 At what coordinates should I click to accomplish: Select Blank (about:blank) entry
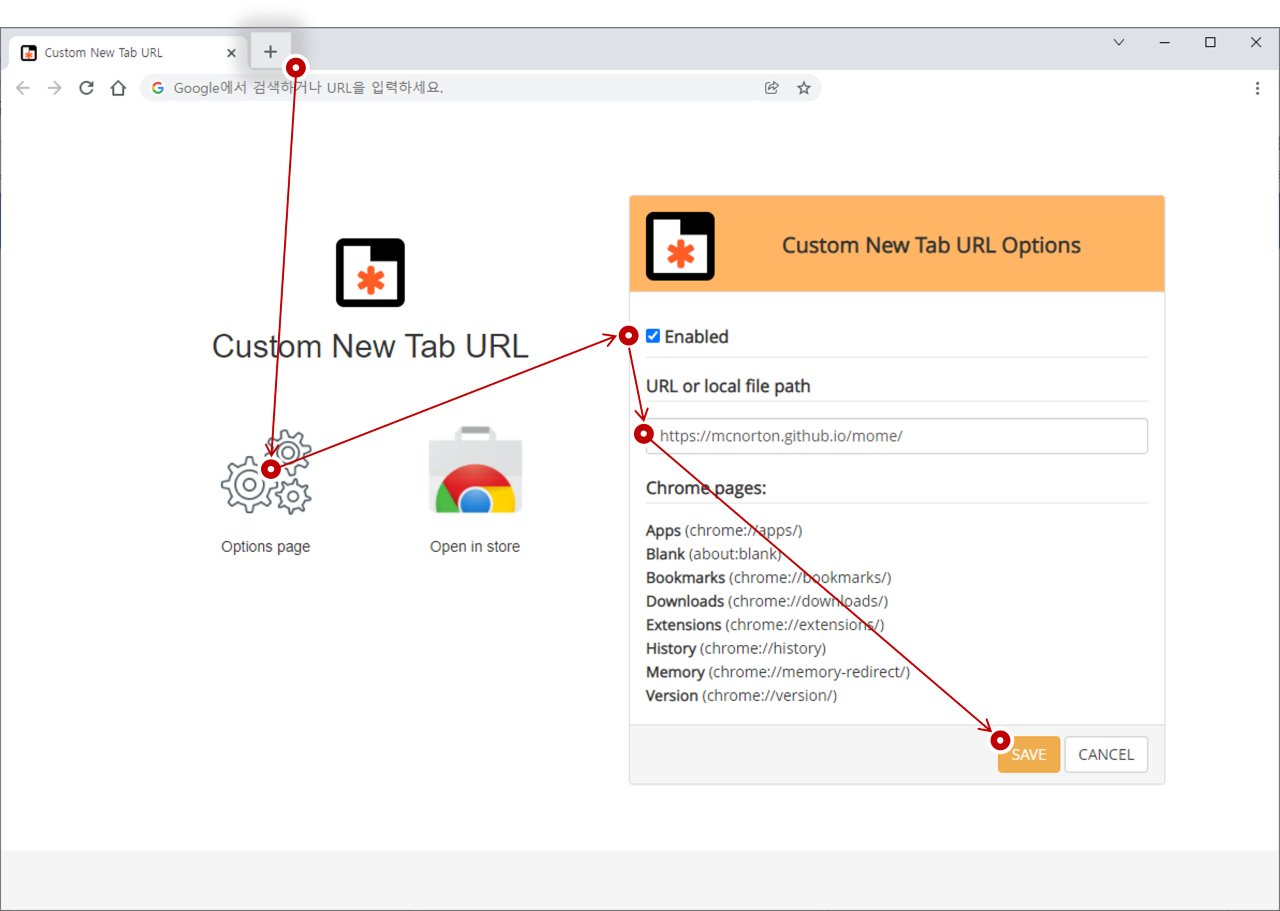pos(713,554)
